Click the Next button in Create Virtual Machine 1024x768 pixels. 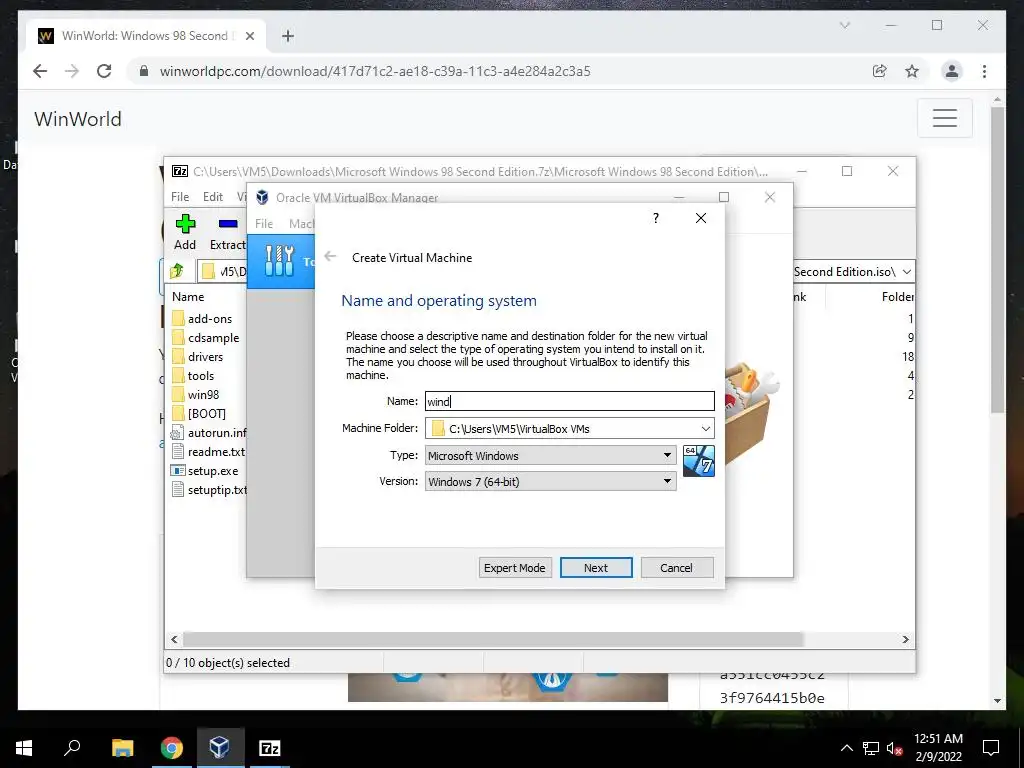tap(596, 568)
